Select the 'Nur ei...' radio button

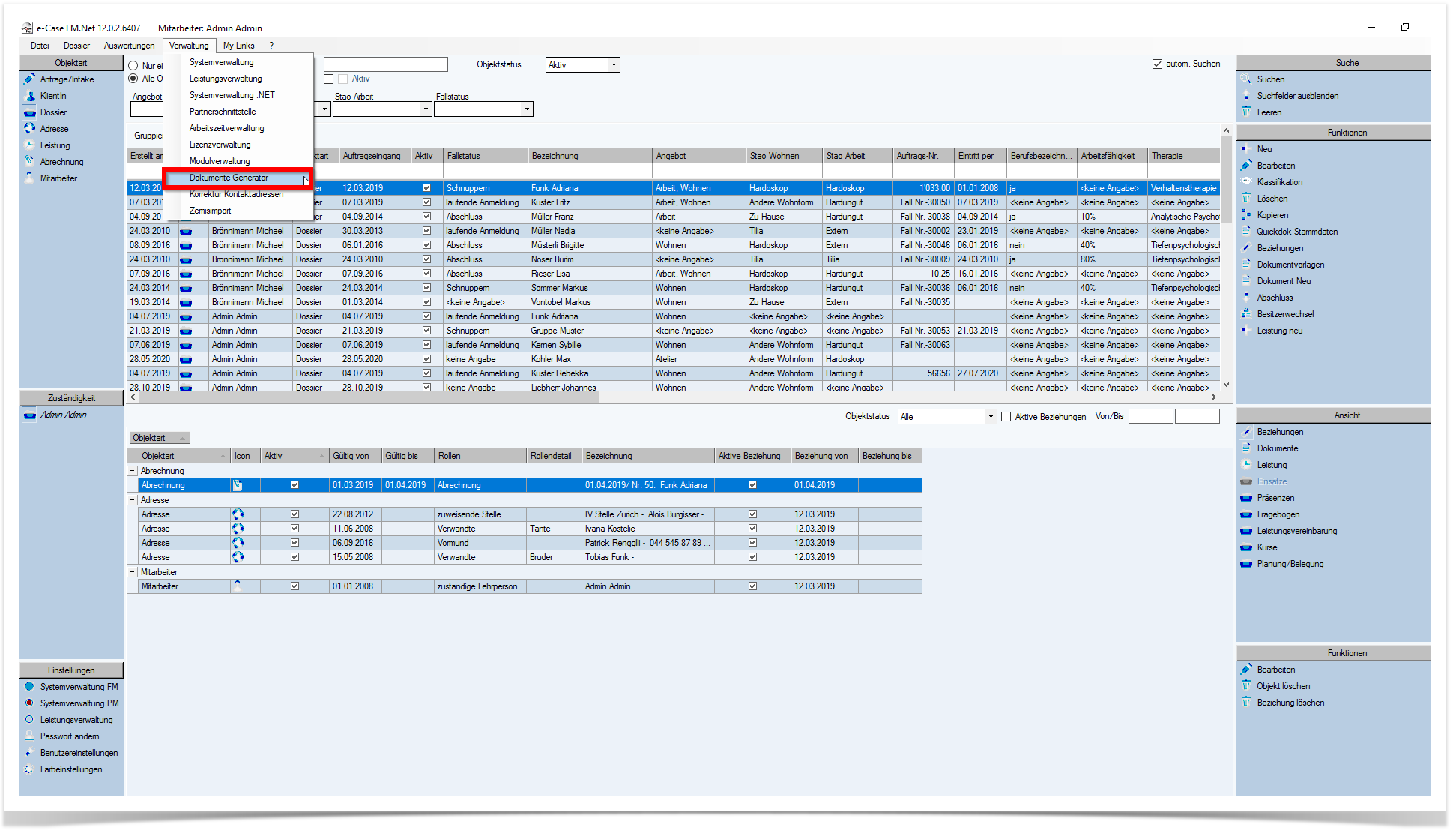coord(133,66)
